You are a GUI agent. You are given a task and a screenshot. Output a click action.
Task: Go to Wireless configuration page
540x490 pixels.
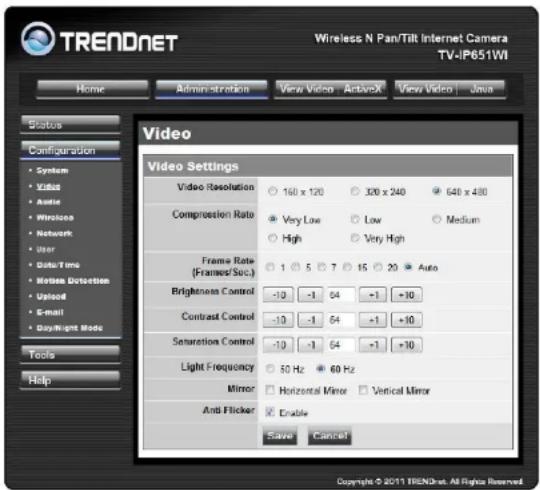(55, 218)
